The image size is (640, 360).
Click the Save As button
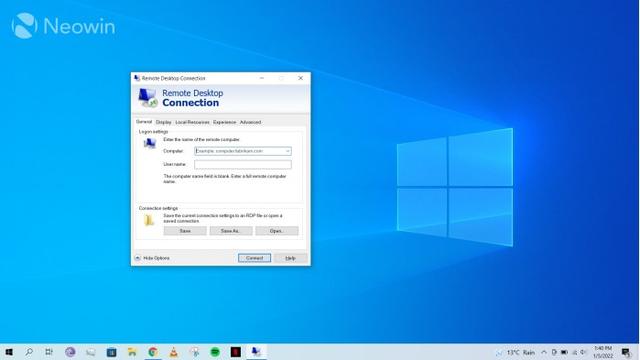231,231
